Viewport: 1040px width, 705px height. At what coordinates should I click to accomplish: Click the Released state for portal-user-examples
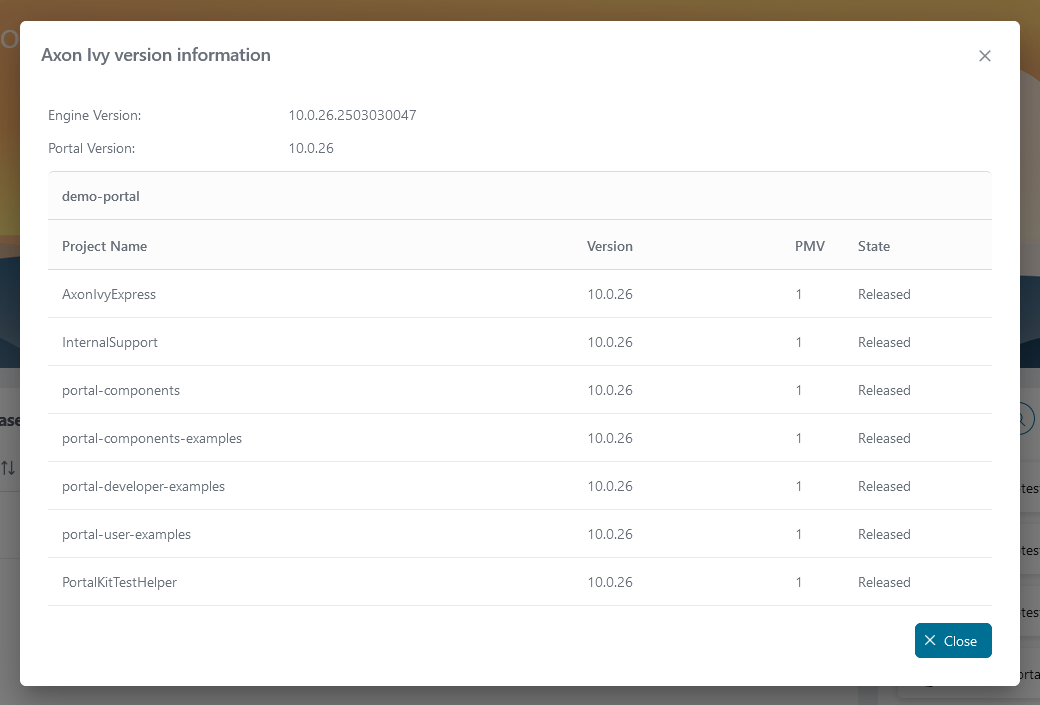(x=884, y=535)
